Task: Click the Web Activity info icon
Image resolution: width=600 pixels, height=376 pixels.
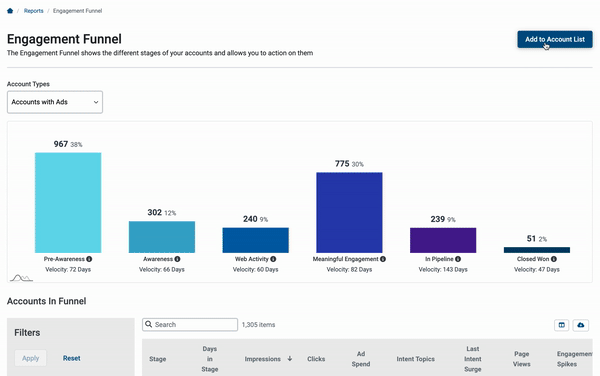Action: [273, 259]
